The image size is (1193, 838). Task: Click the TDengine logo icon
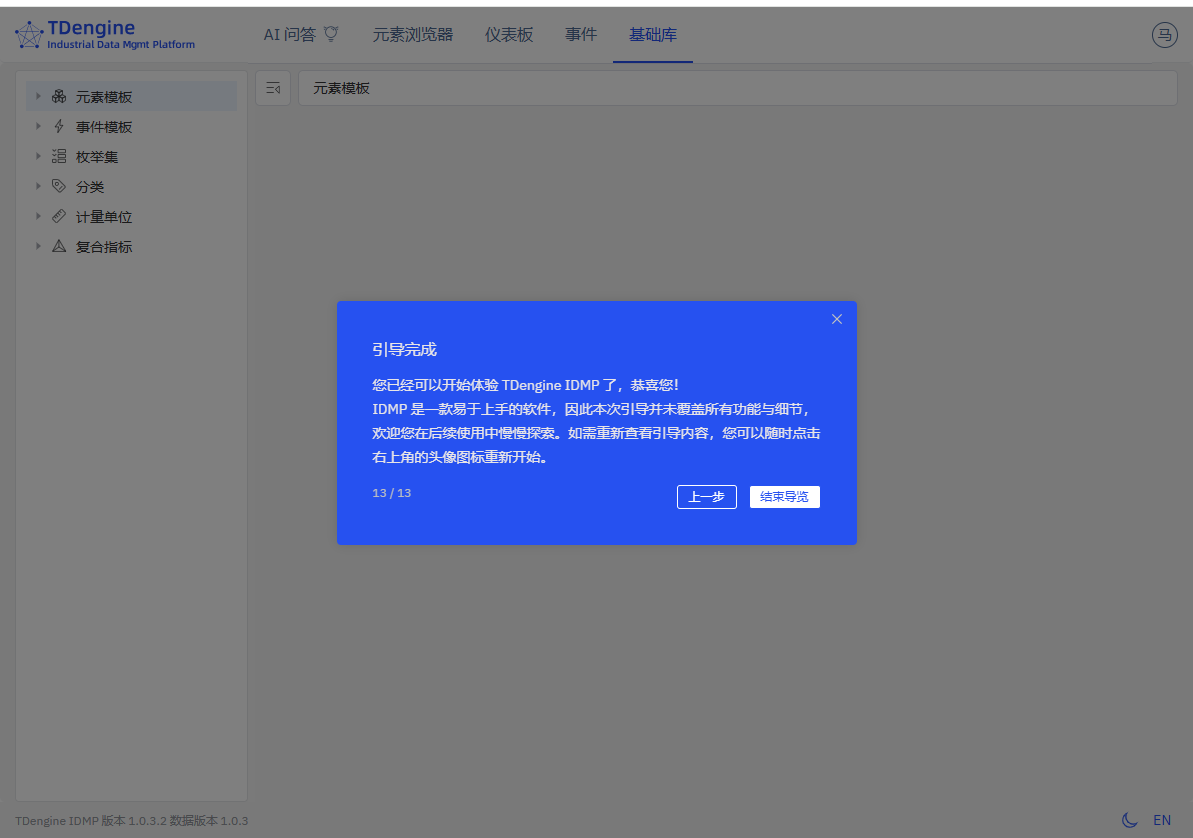[28, 33]
